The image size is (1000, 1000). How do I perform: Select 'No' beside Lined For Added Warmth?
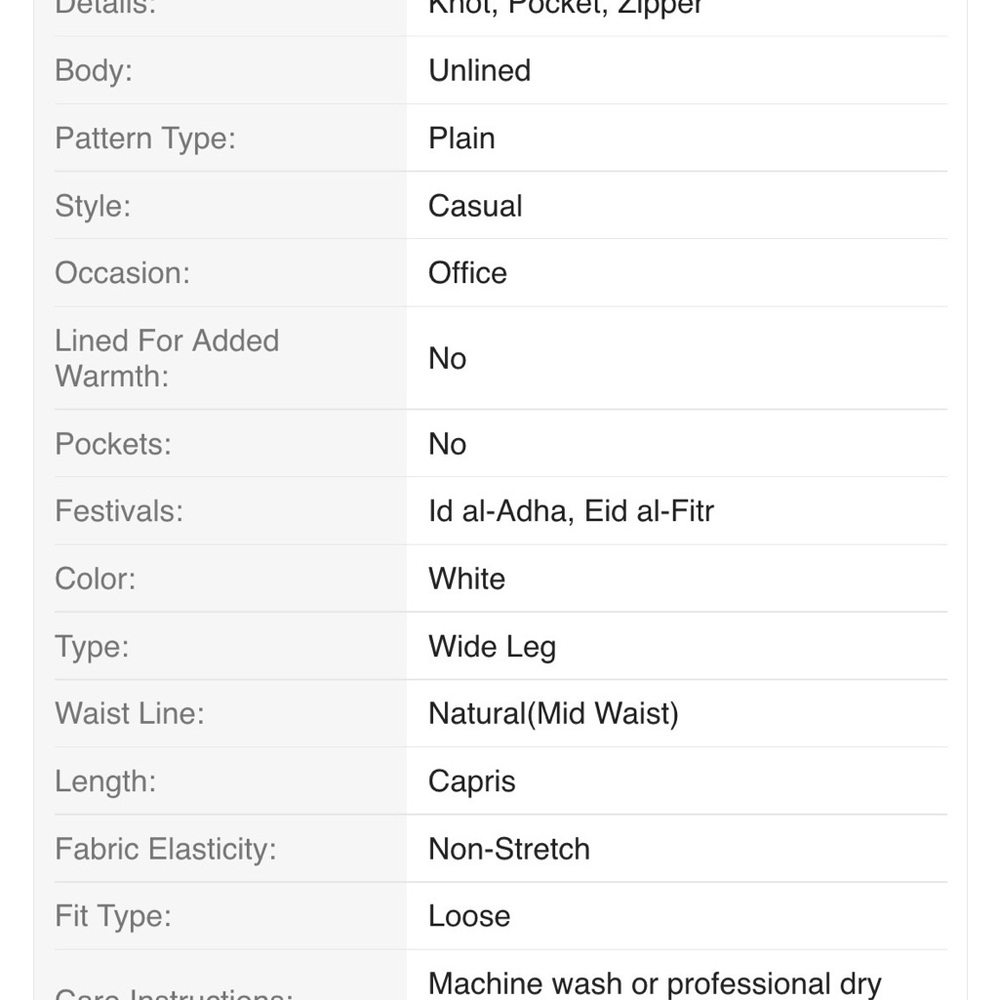coord(448,358)
